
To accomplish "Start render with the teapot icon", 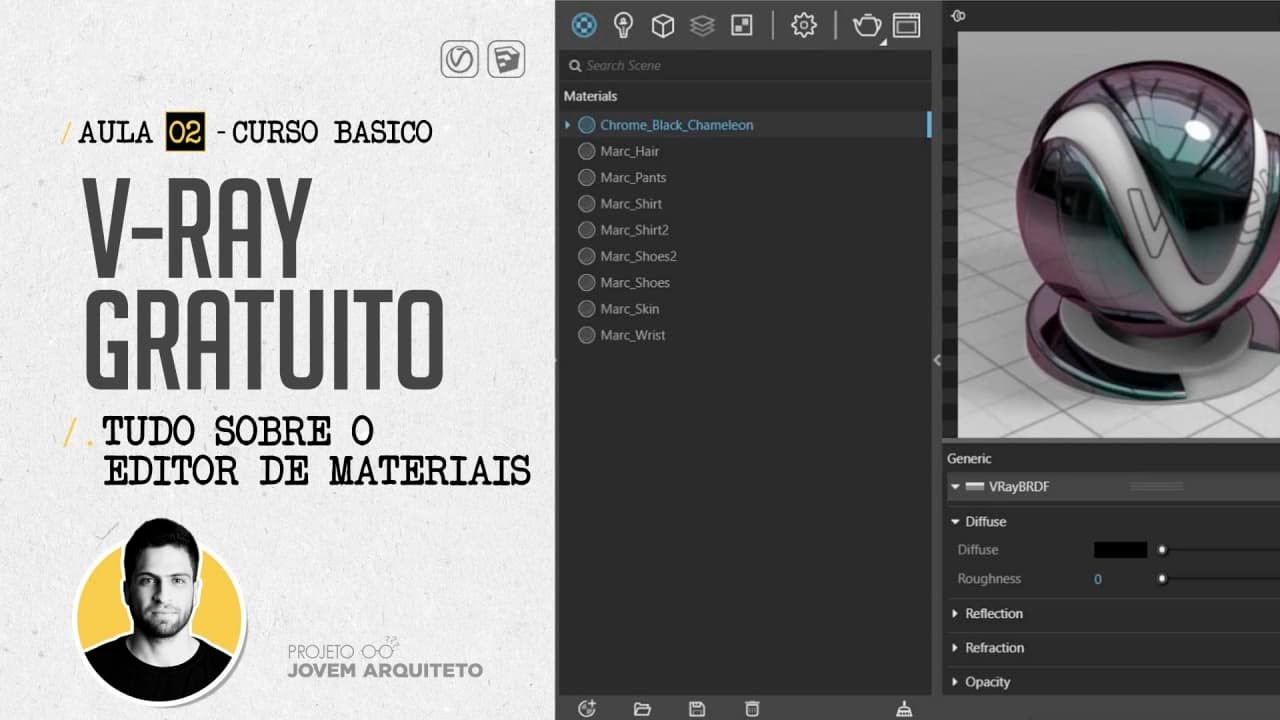I will tap(867, 25).
